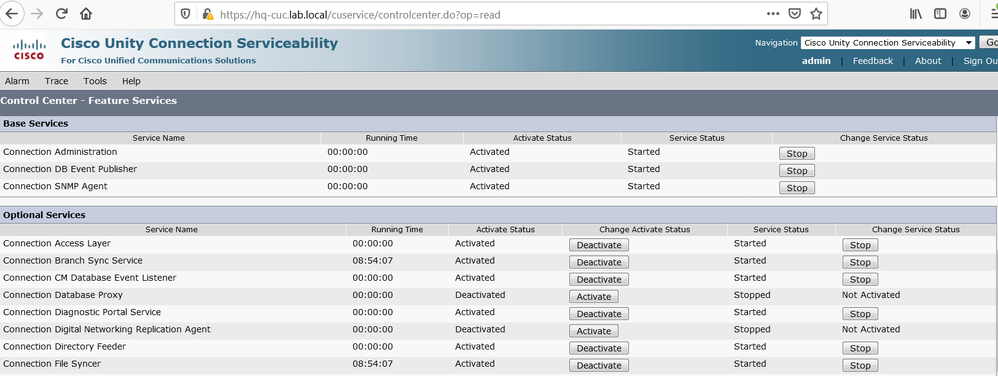
Task: Bookmark this page with the star icon
Action: click(x=816, y=13)
